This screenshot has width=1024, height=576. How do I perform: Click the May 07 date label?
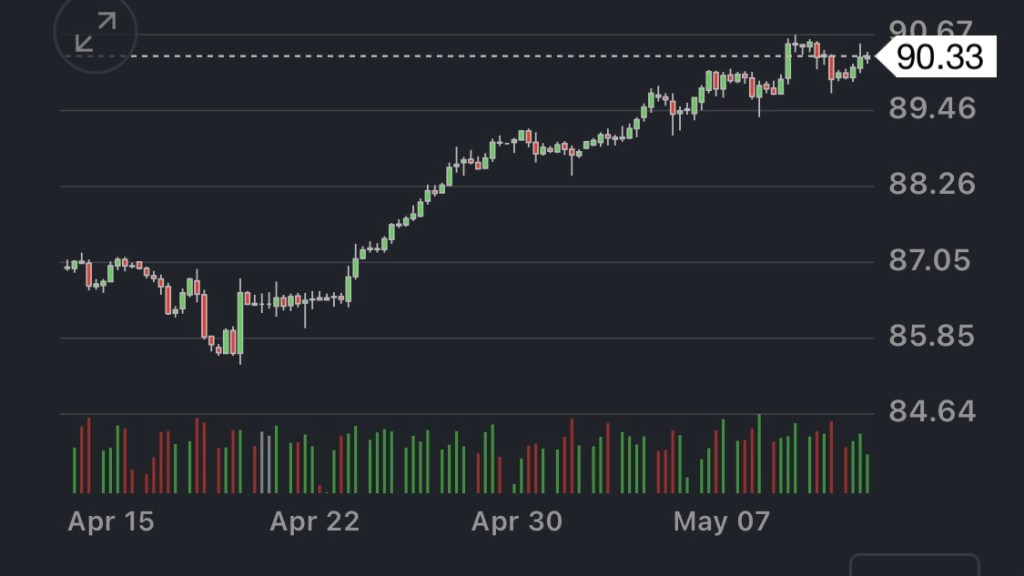(721, 521)
